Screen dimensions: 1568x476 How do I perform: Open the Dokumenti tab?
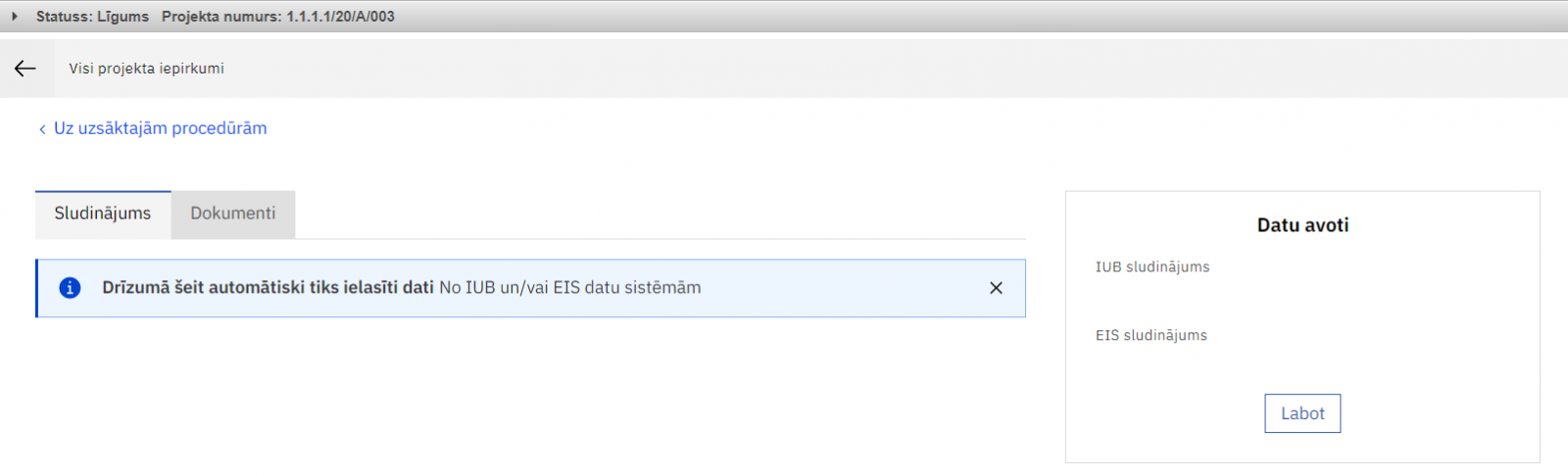233,214
